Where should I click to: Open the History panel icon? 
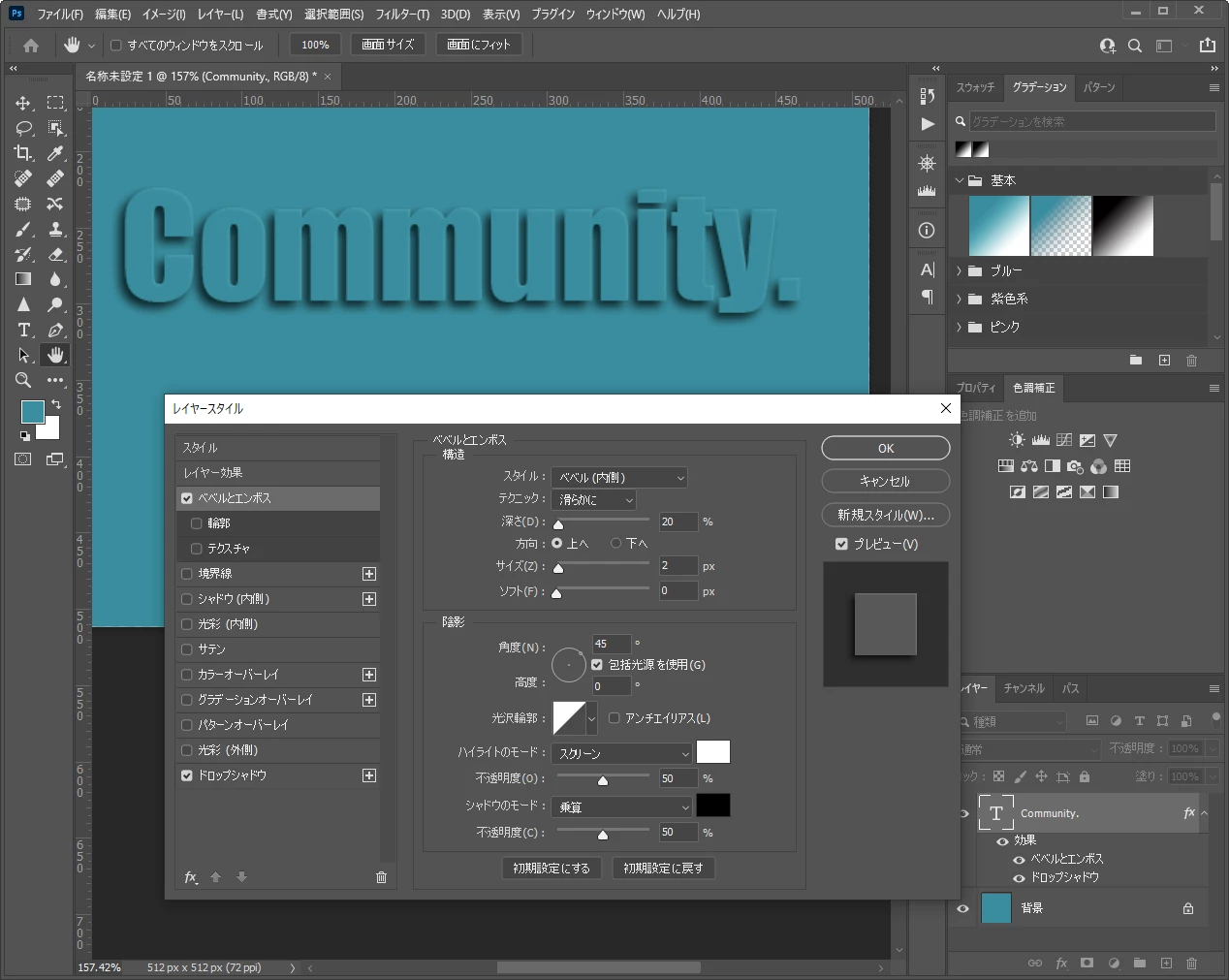(x=928, y=96)
